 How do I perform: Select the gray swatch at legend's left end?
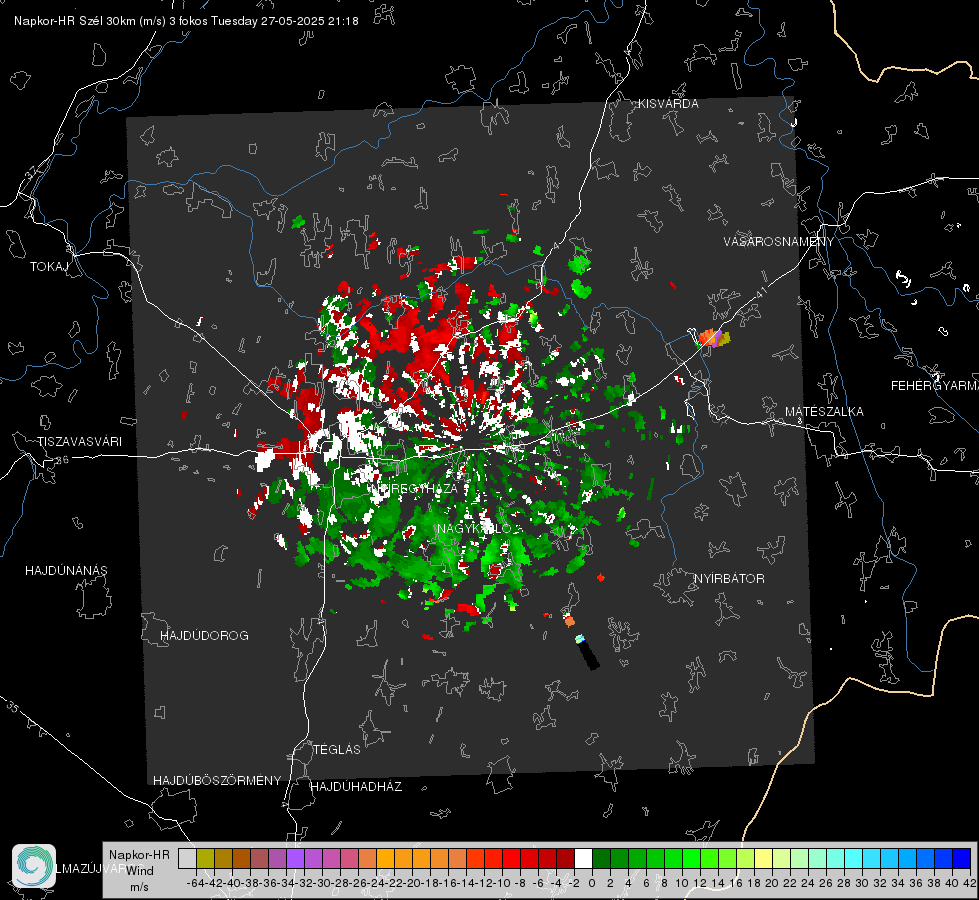[x=187, y=858]
